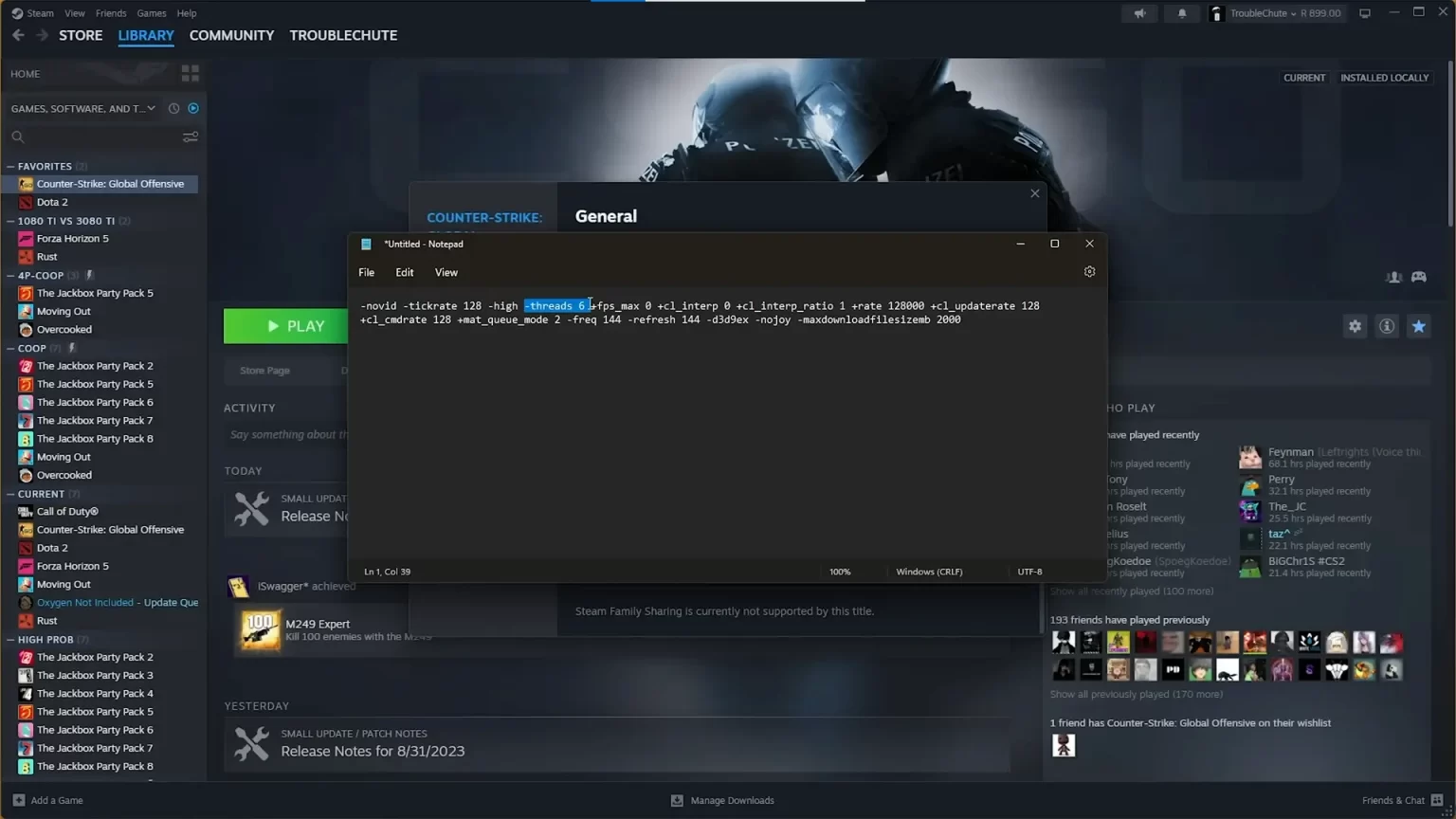Open advanced library filter sliders icon
Screen dimensions: 1456x819
point(190,136)
